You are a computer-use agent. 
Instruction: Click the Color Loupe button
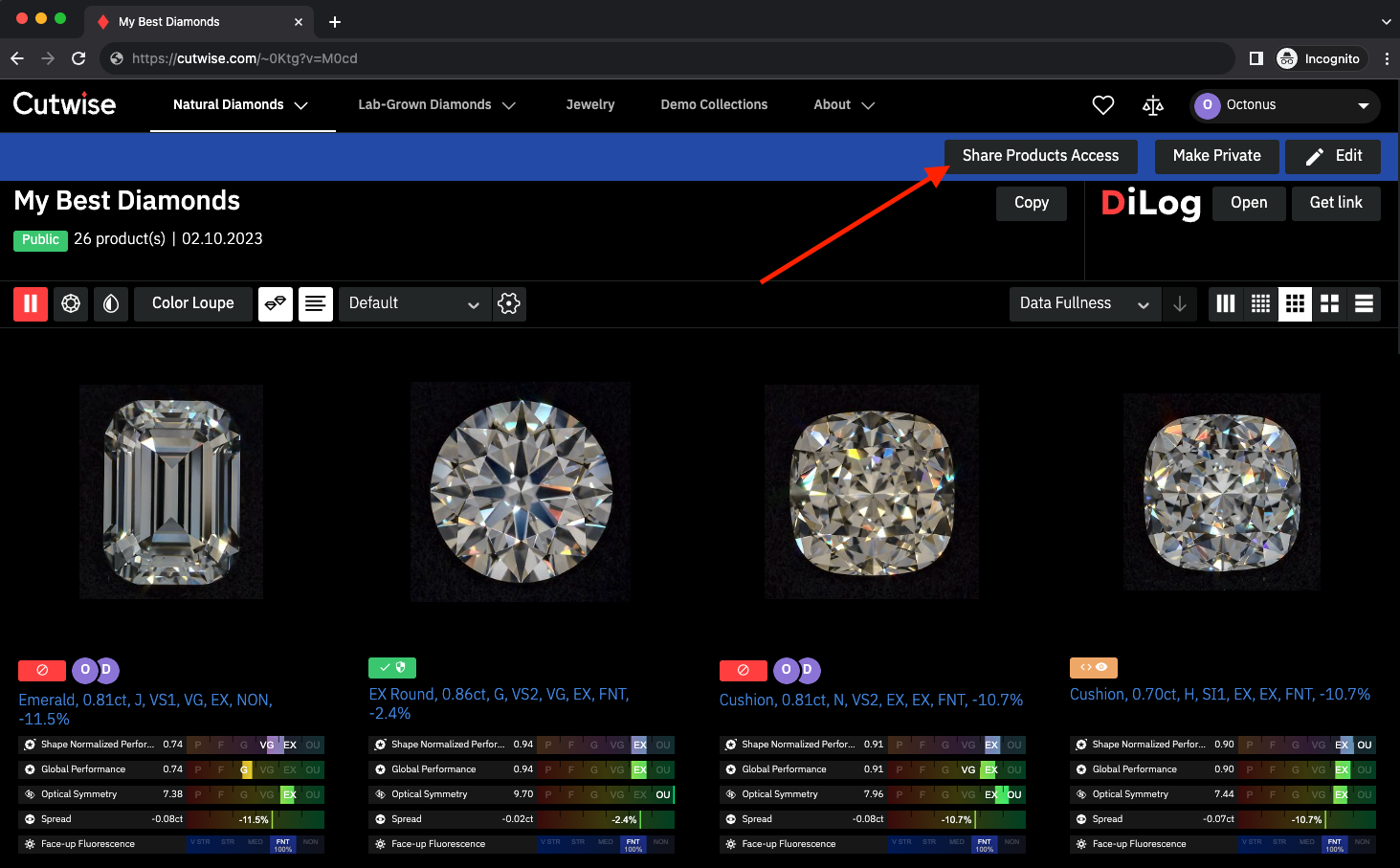tap(193, 303)
